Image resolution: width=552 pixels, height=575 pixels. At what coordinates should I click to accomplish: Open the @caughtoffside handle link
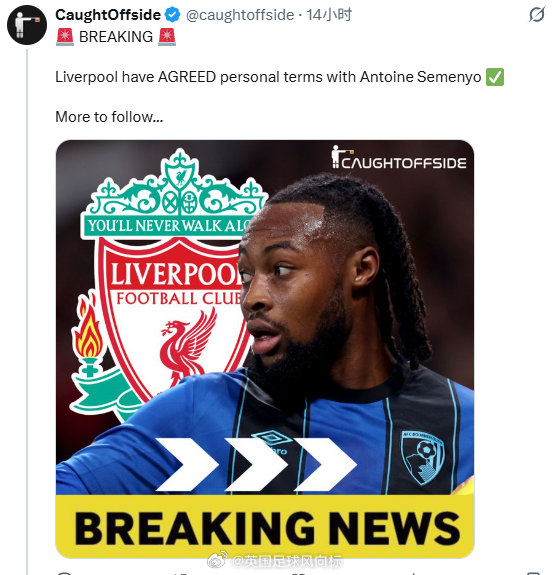click(x=240, y=15)
